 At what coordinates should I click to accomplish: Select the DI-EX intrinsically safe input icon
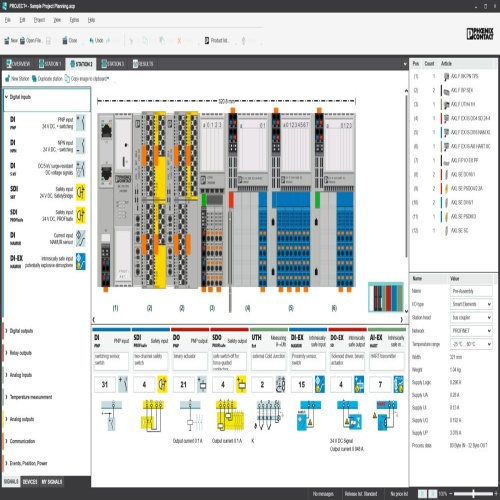[81, 261]
